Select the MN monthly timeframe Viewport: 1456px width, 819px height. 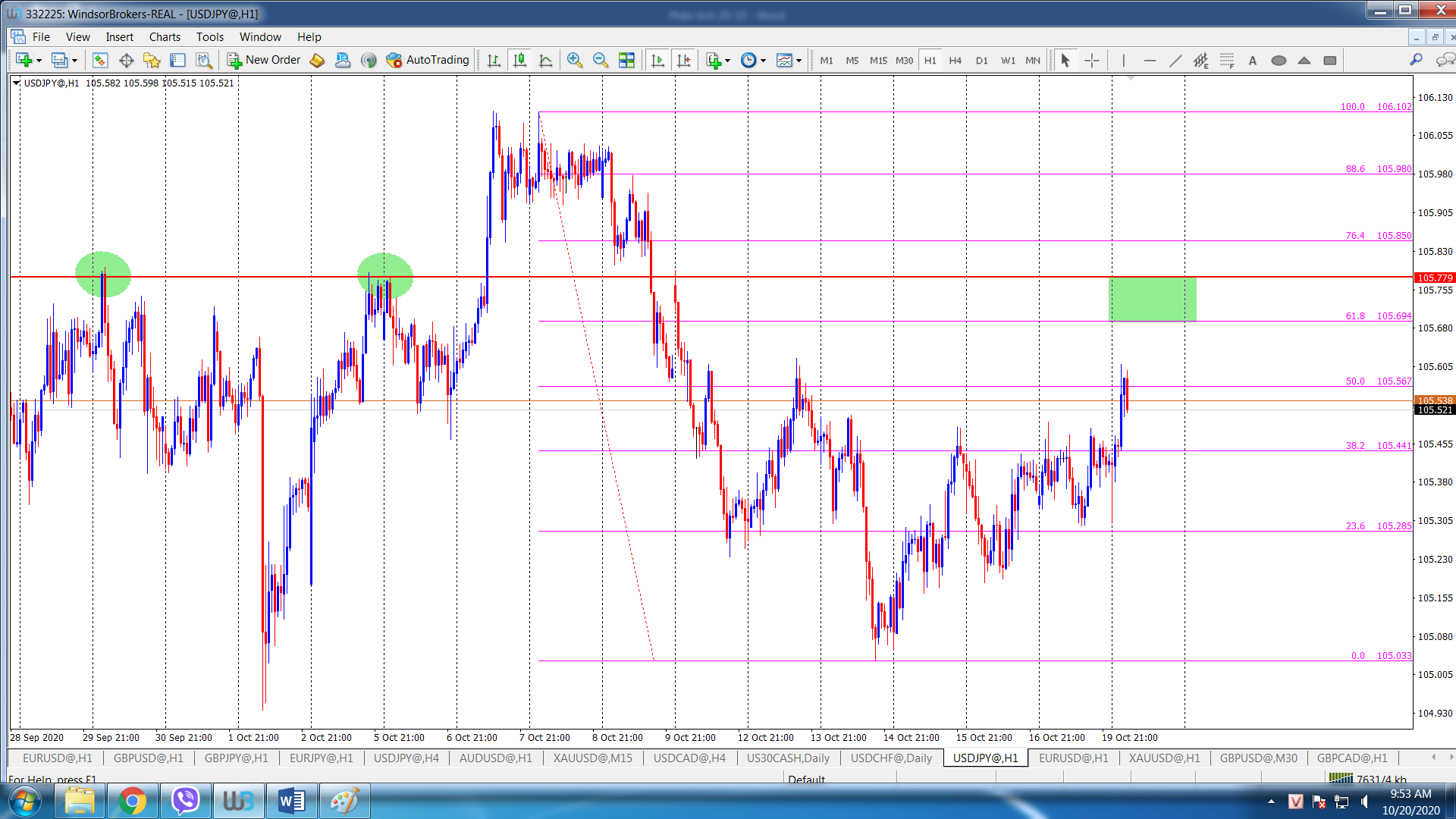pyautogui.click(x=1033, y=60)
